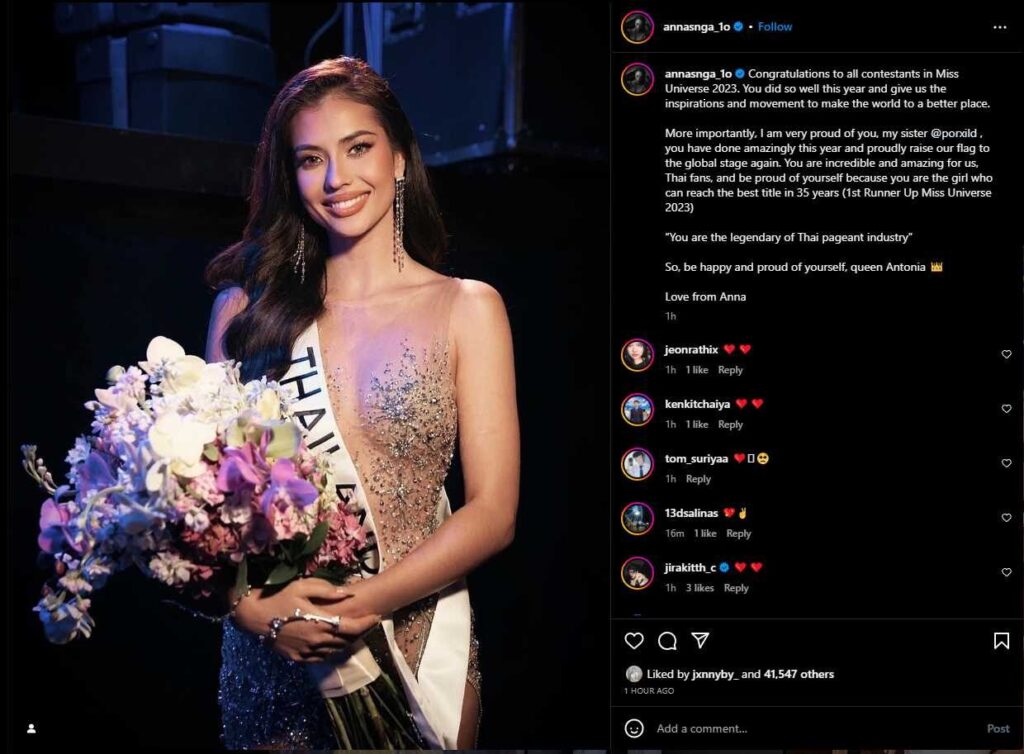
Task: Reply to jeonrathix's comment
Action: coord(730,369)
